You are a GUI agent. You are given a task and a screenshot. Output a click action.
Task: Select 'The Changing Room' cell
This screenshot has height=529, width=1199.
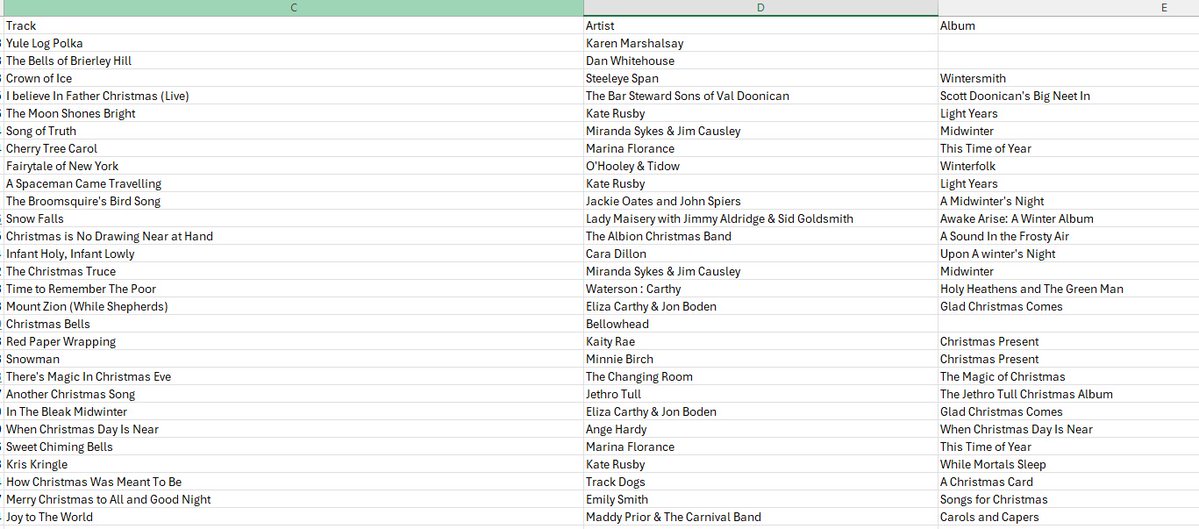(761, 377)
